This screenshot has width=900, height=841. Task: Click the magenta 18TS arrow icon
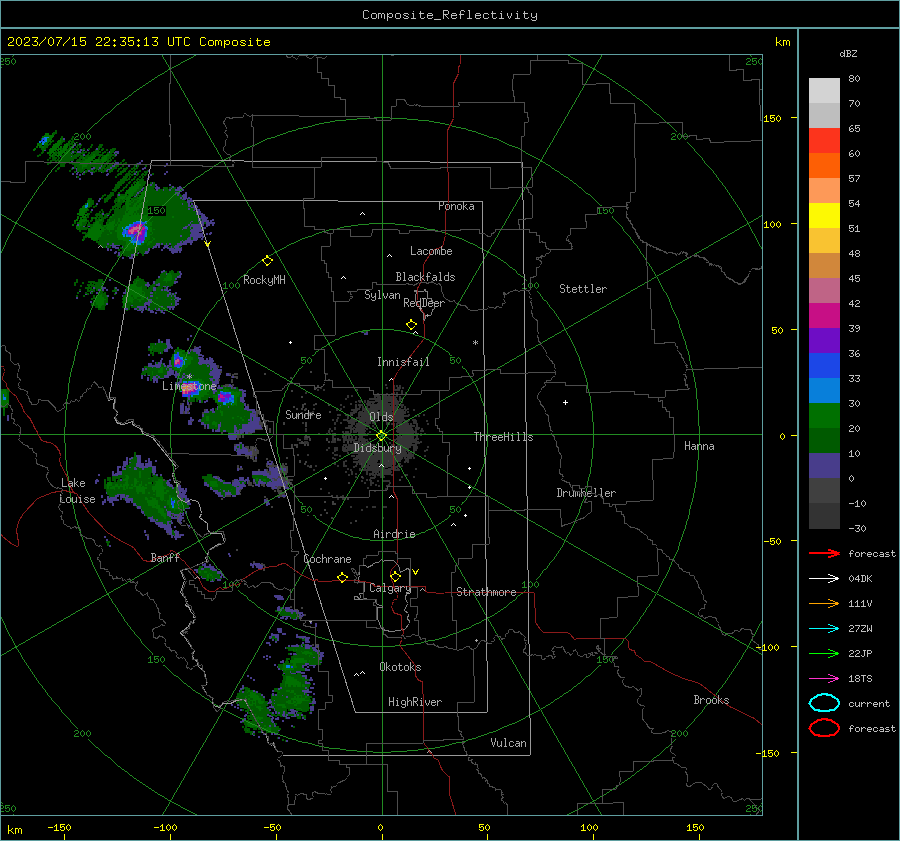pyautogui.click(x=824, y=679)
